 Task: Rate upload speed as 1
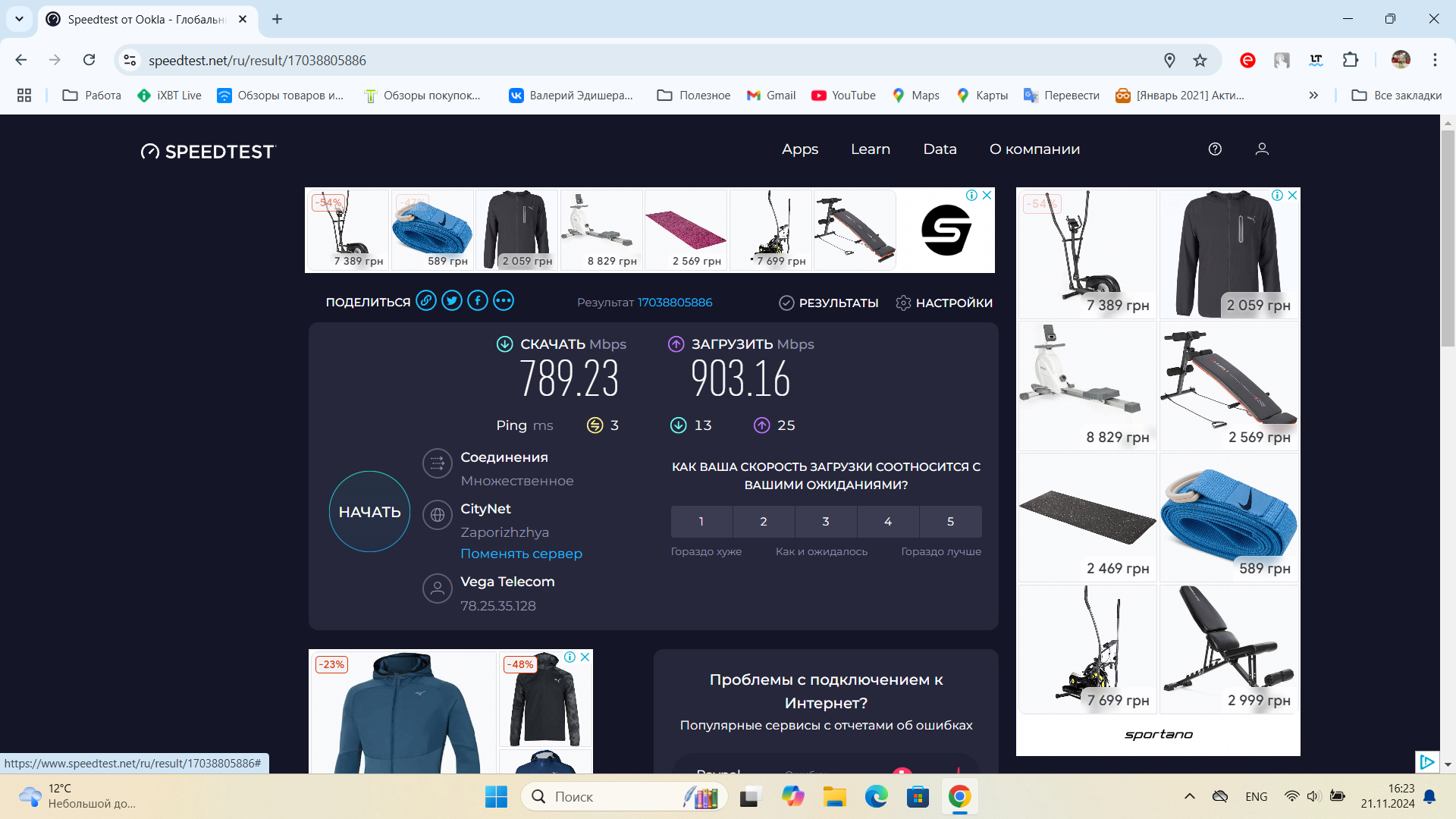[x=701, y=522]
